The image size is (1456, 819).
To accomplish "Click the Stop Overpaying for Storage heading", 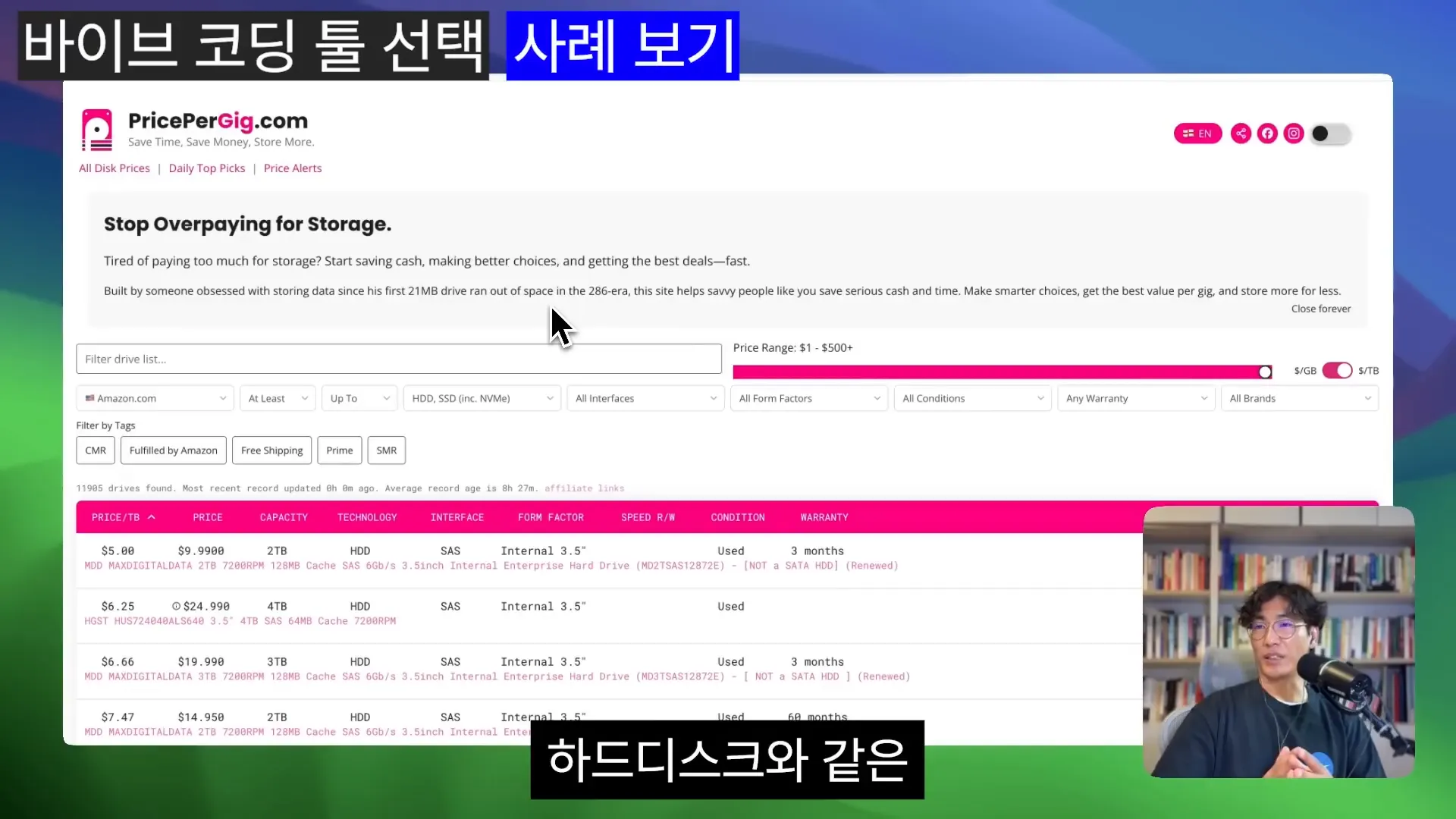I will click(247, 224).
